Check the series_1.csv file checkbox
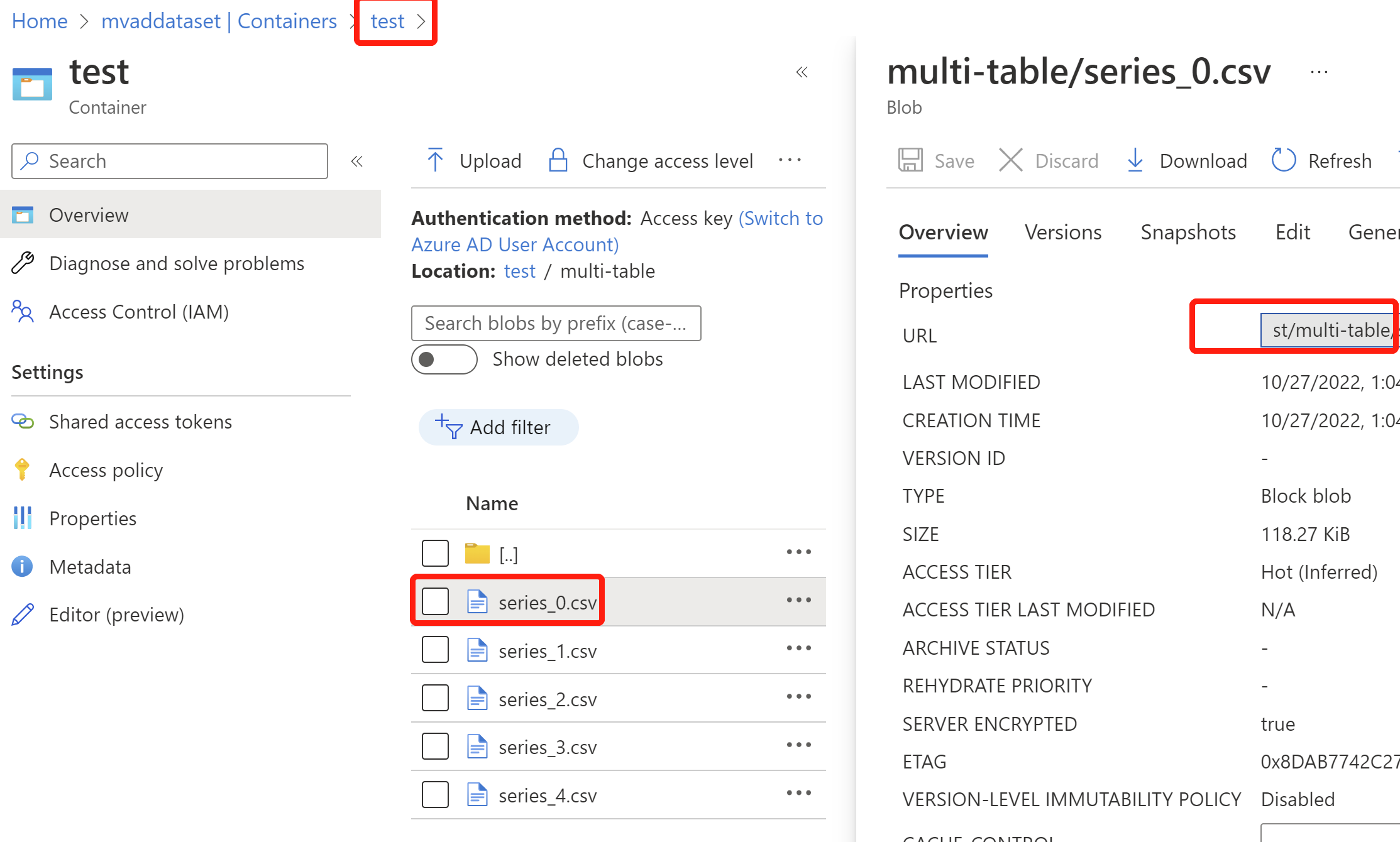 click(433, 650)
